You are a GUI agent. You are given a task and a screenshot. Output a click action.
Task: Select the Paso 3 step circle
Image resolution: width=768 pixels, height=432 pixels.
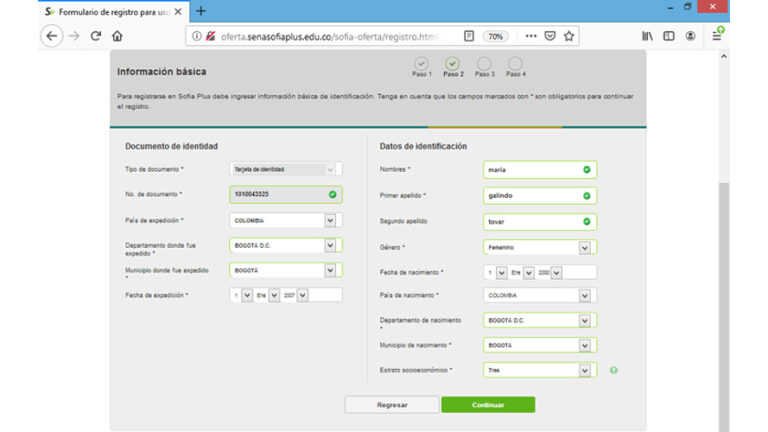(484, 64)
